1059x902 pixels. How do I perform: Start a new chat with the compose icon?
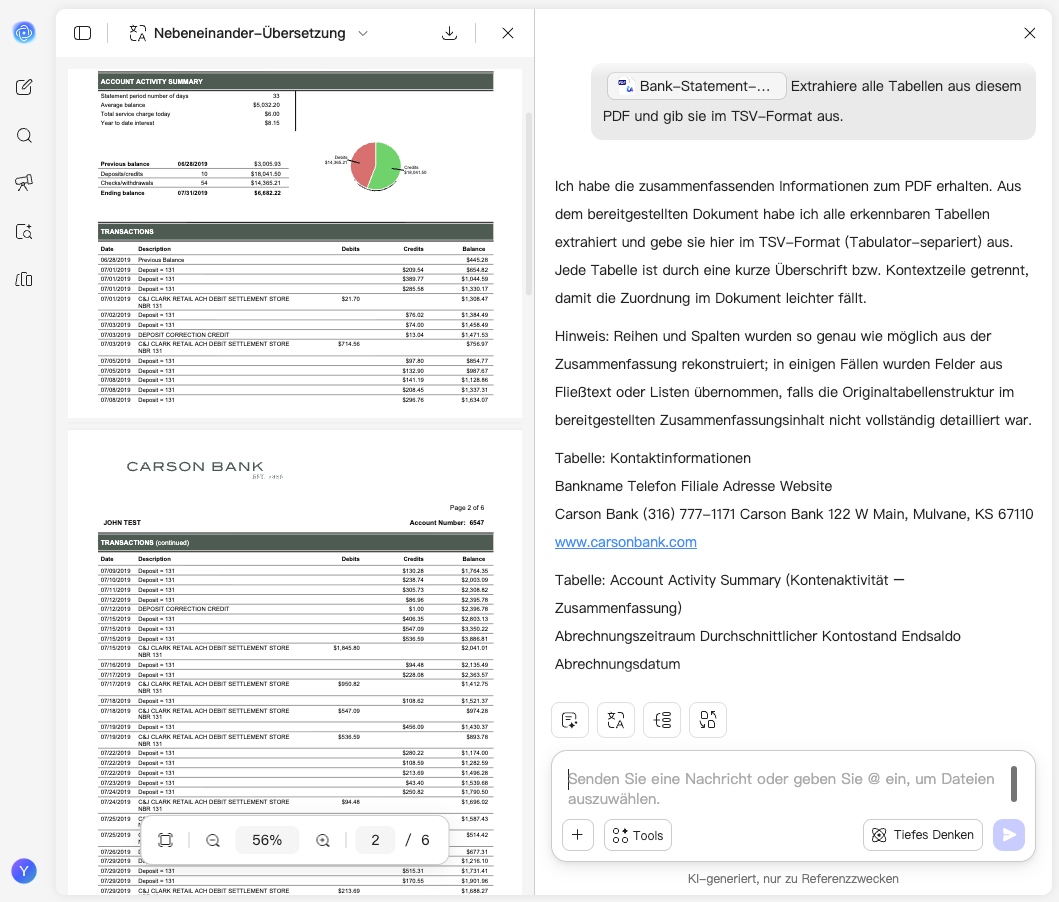[24, 87]
